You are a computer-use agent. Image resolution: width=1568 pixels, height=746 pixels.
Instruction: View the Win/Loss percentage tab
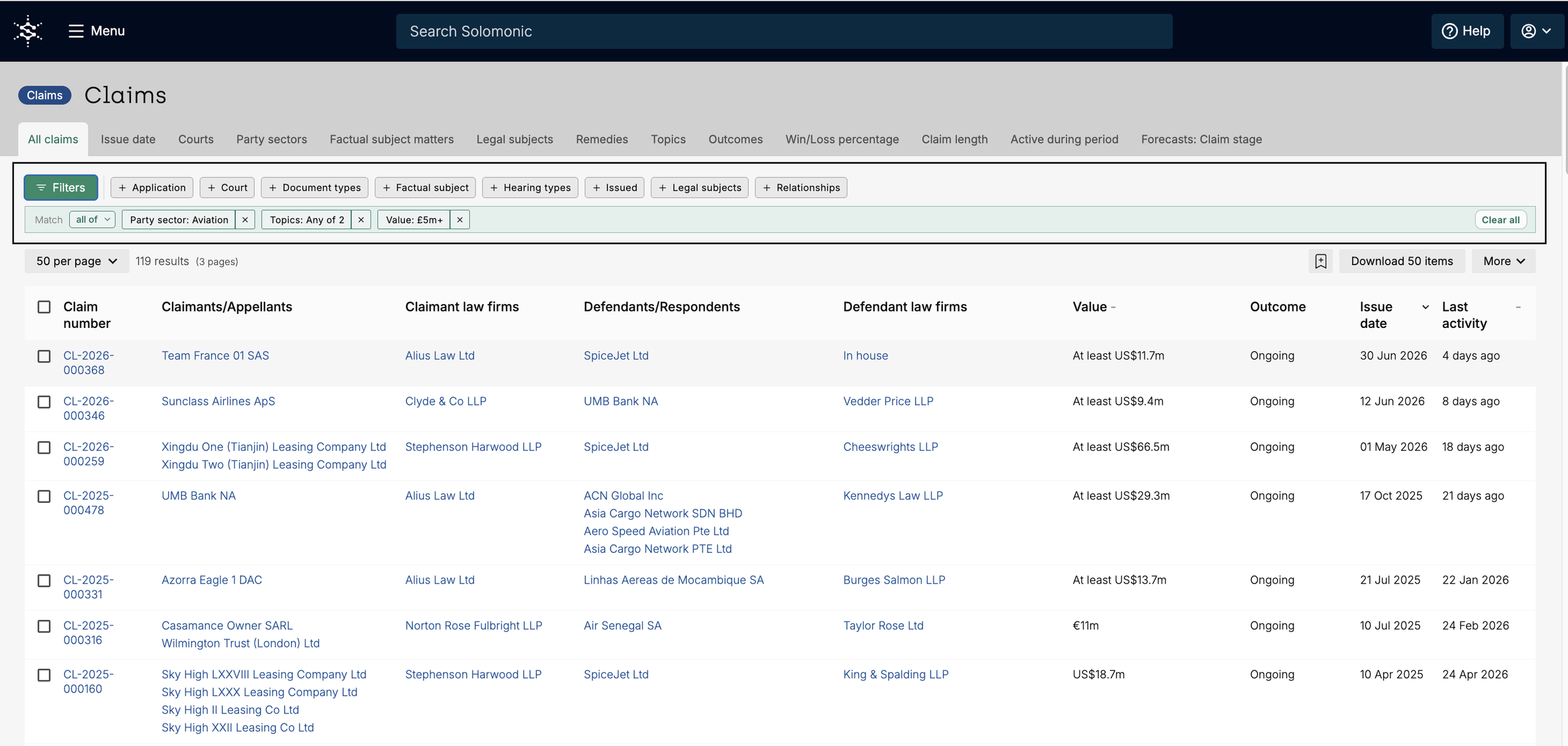click(x=842, y=139)
